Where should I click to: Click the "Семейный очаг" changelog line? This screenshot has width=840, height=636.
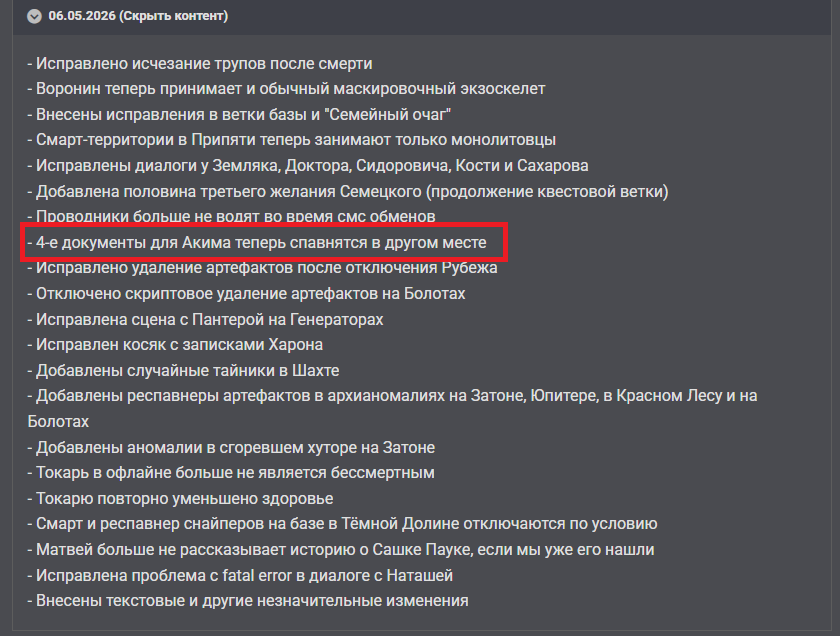coord(239,115)
